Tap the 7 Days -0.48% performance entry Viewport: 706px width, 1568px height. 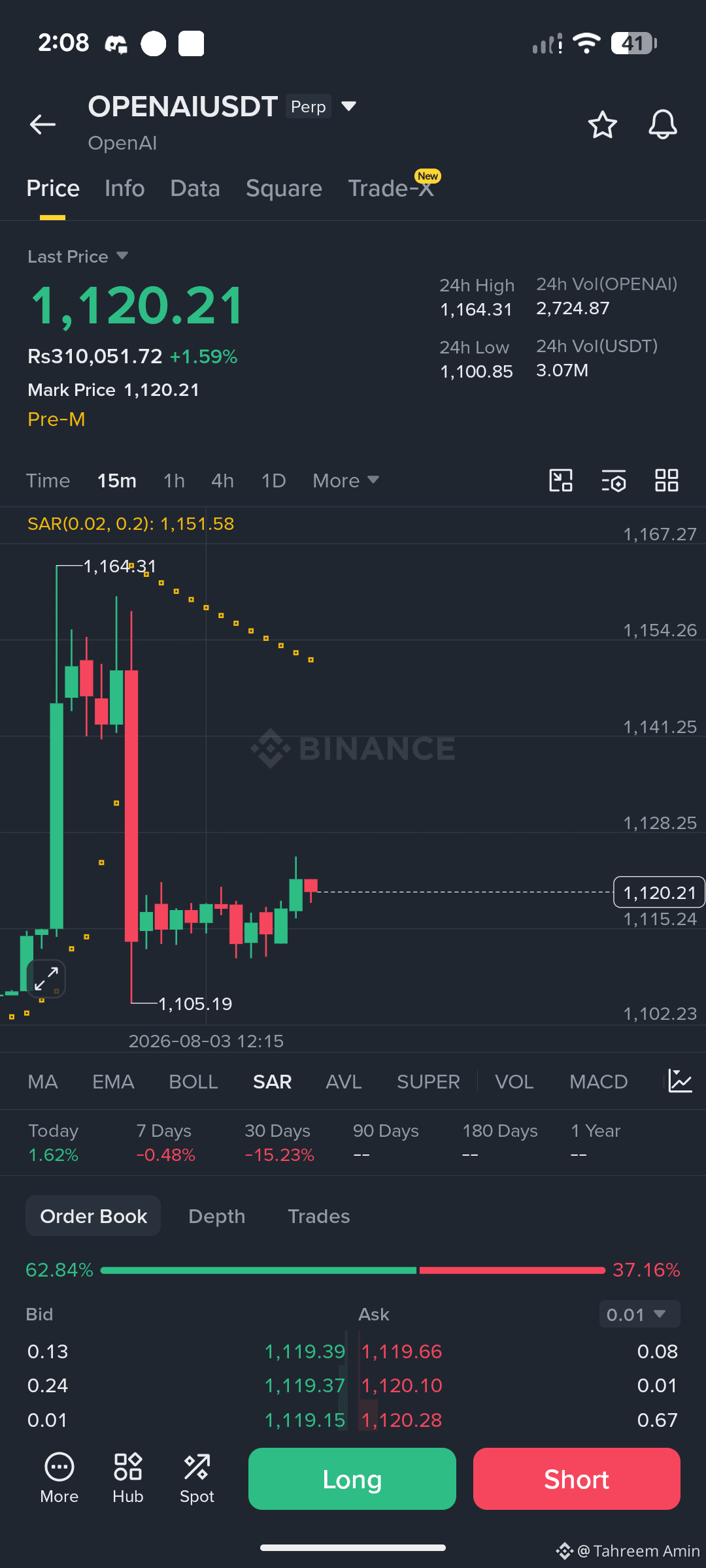165,1143
